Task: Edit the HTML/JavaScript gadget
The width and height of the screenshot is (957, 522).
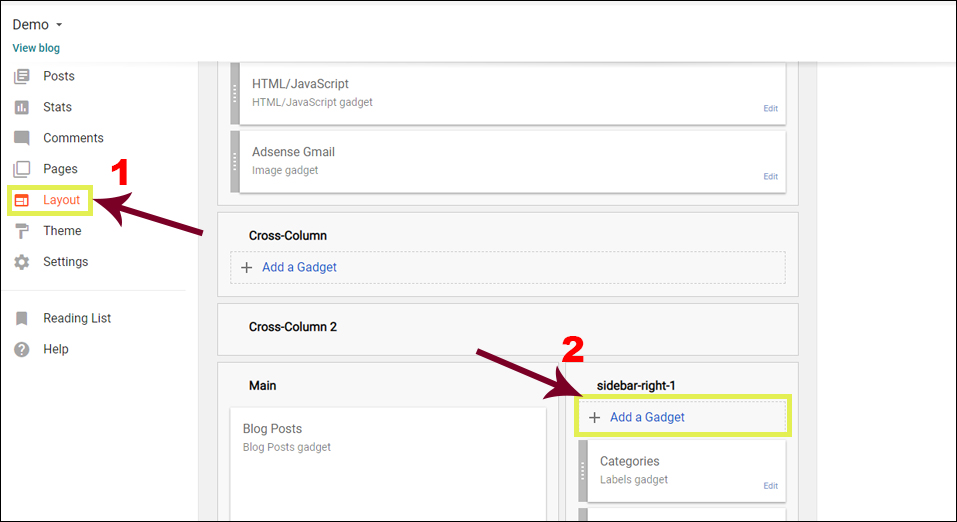Action: click(x=770, y=108)
